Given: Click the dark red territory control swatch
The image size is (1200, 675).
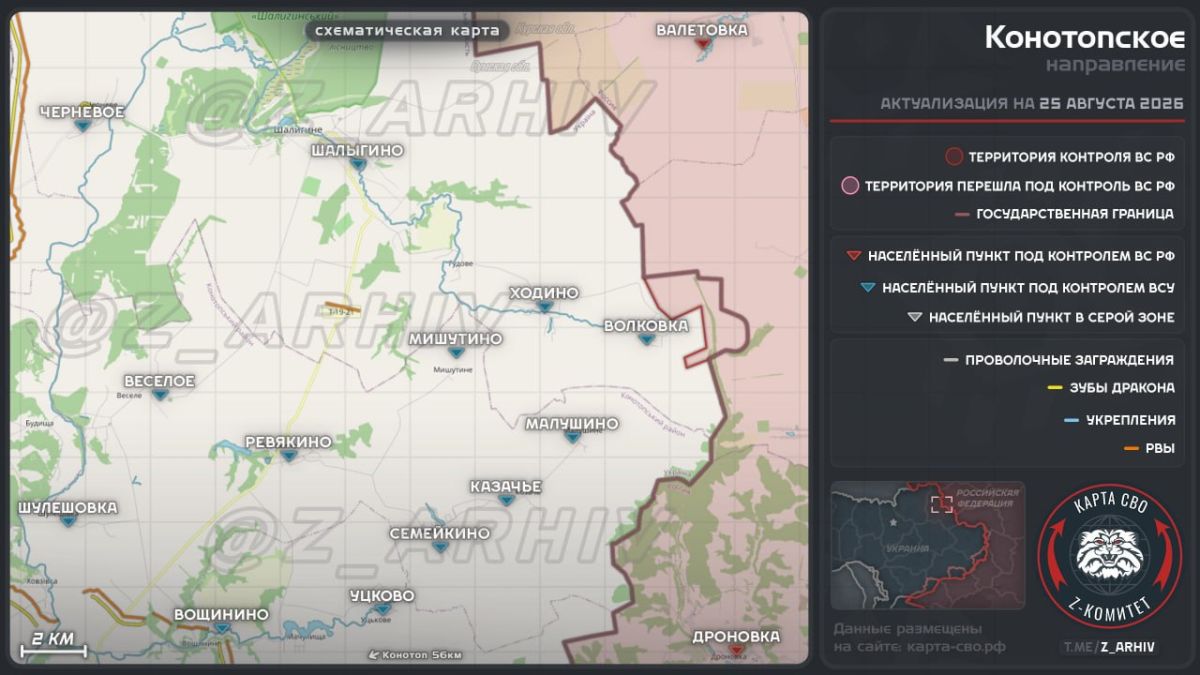Looking at the screenshot, I should click(x=954, y=157).
